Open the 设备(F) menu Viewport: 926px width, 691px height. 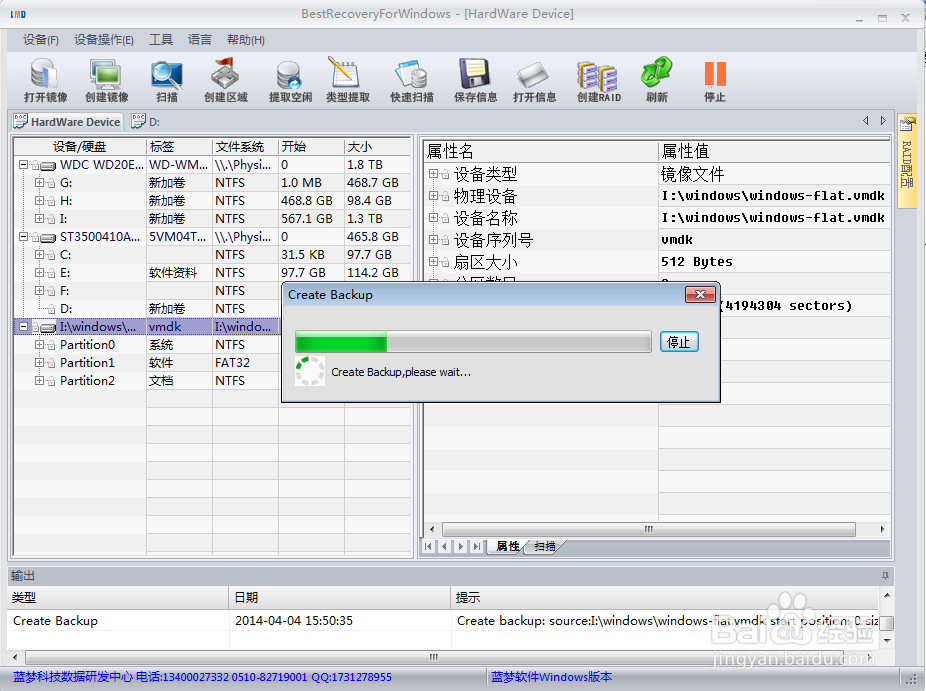point(41,40)
